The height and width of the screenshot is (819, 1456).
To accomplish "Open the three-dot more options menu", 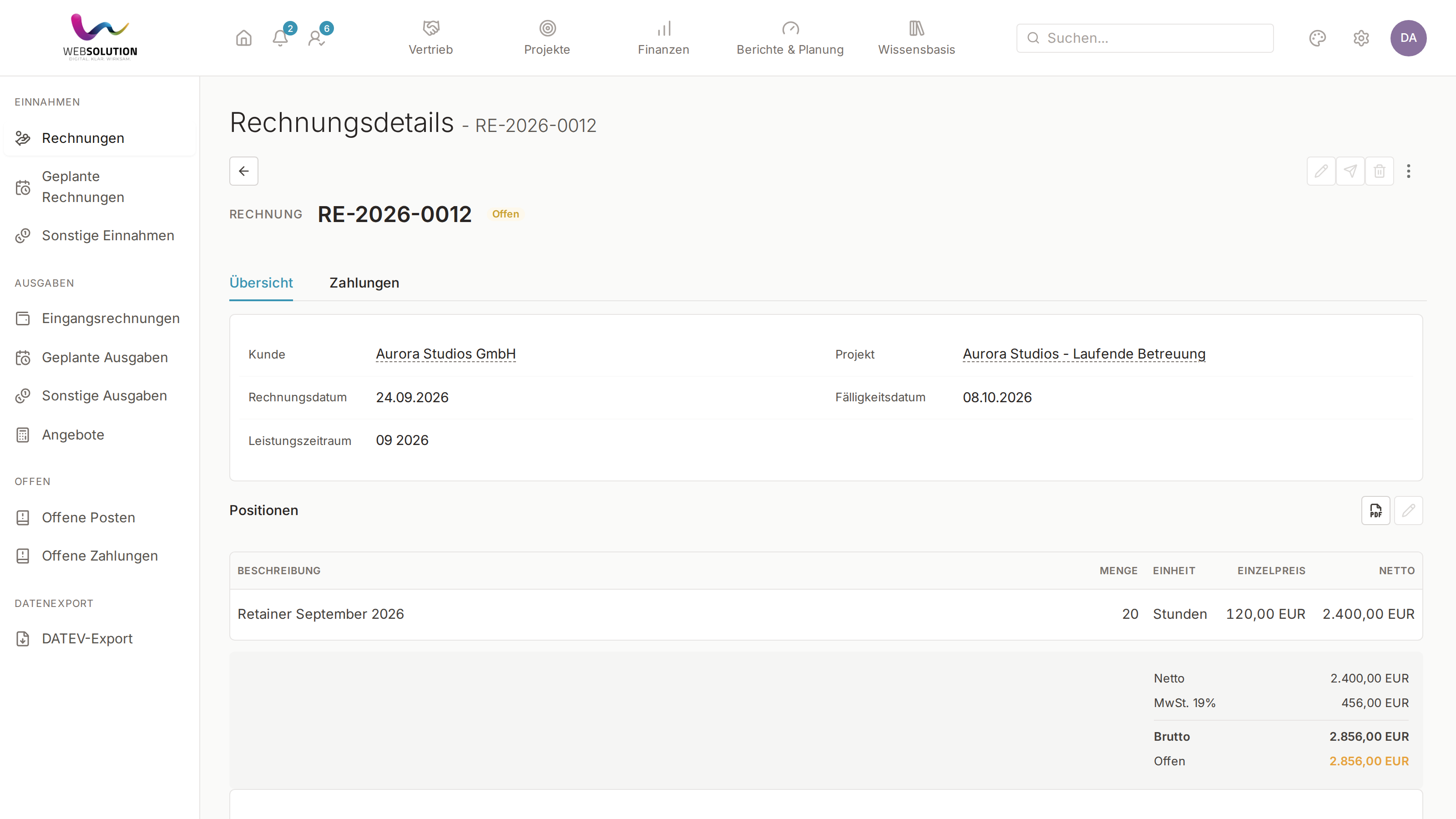I will [1409, 171].
